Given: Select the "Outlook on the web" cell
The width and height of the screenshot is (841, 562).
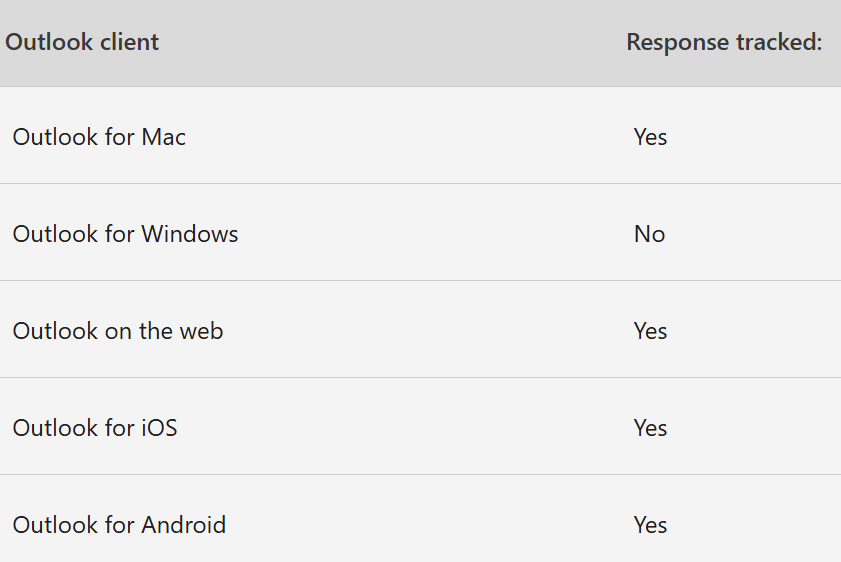Looking at the screenshot, I should tap(118, 331).
